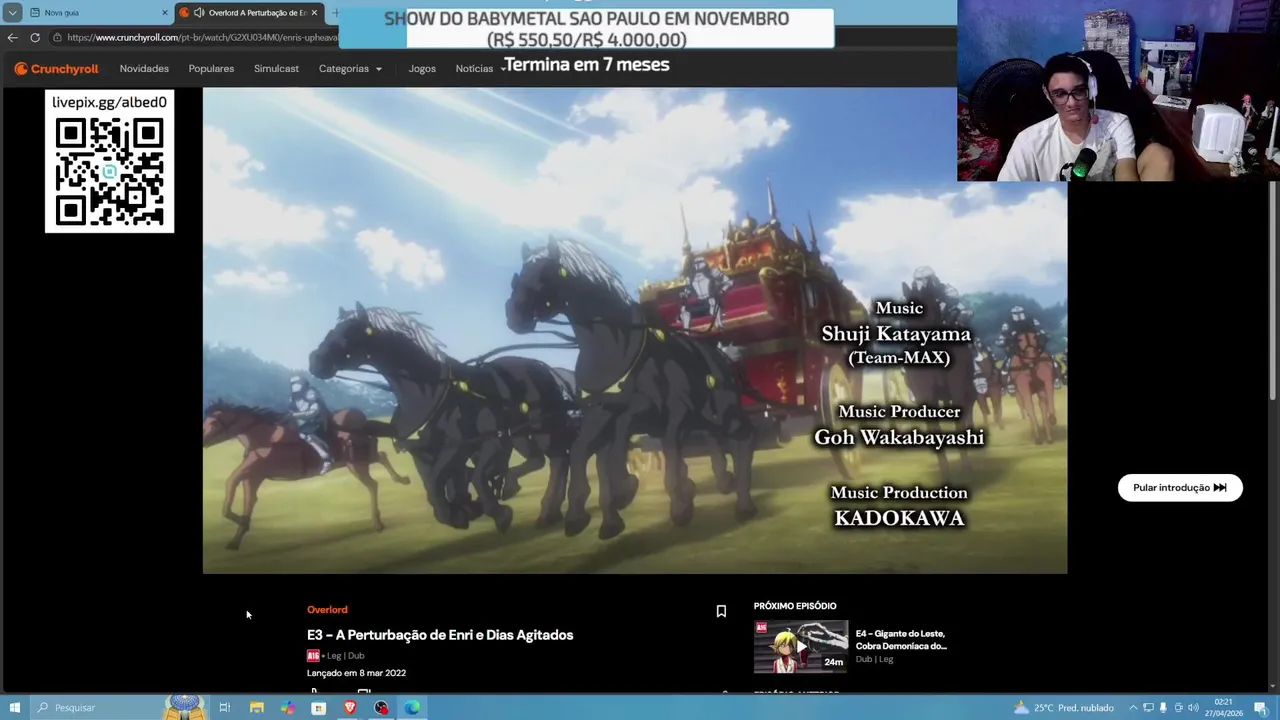Switch to the Overlord Crunchyroll tab

[x=248, y=13]
